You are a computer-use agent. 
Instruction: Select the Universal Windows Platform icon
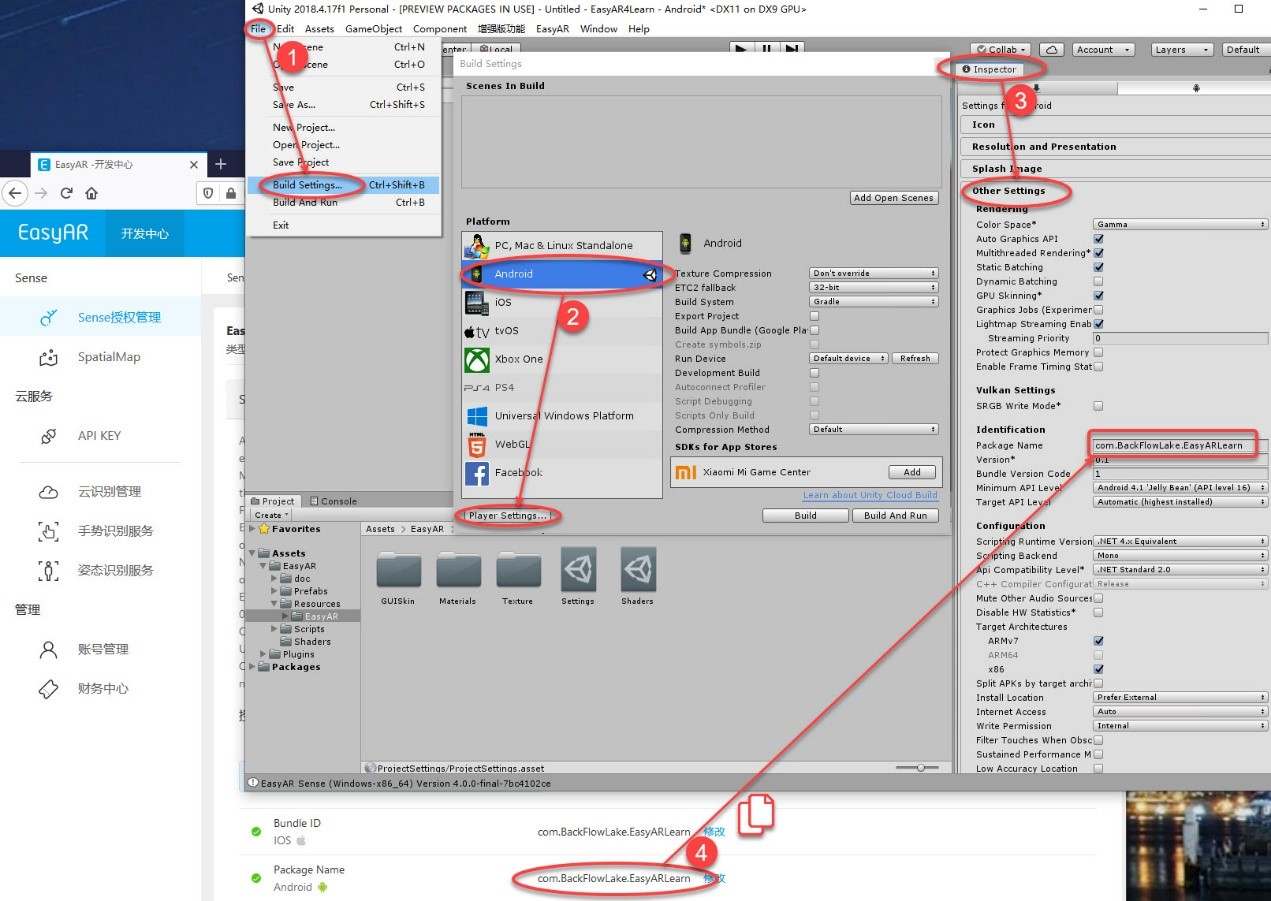tap(477, 416)
